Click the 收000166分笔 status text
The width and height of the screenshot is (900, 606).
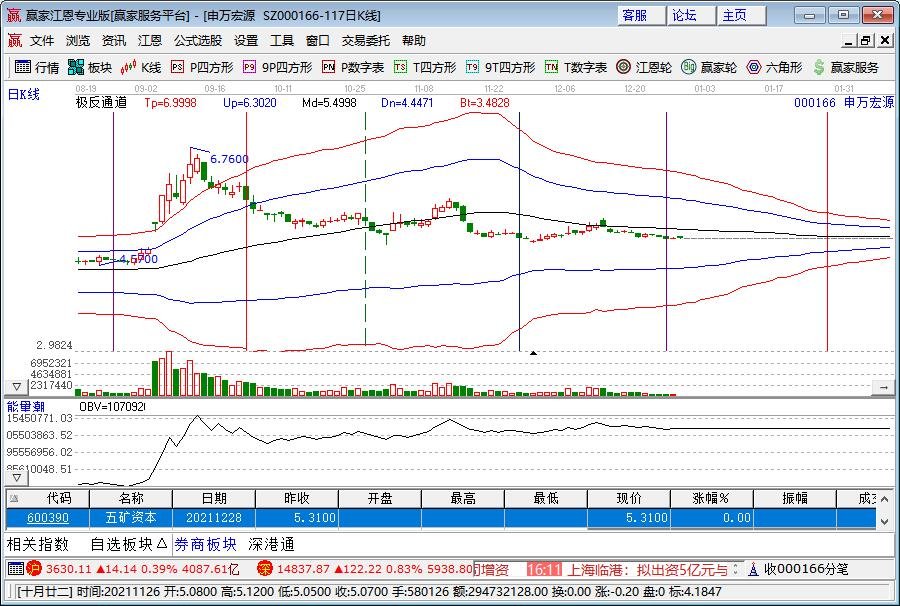pyautogui.click(x=806, y=569)
